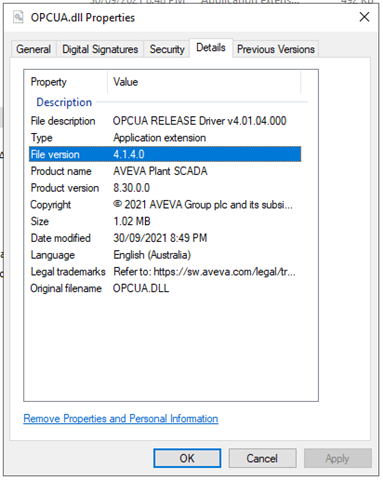The height and width of the screenshot is (480, 383).
Task: Open Remove Properties and Personal Information link
Action: (x=121, y=418)
